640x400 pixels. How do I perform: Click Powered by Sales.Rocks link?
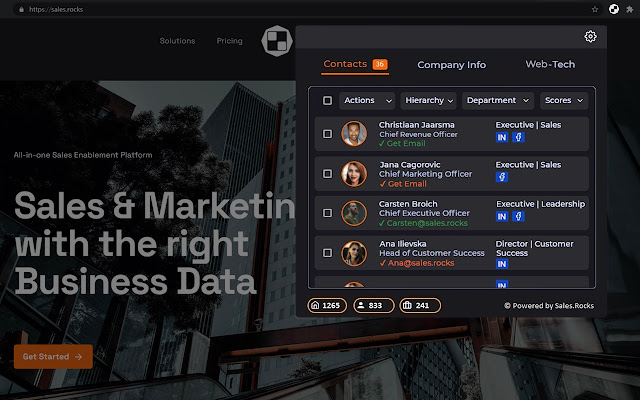(x=549, y=306)
